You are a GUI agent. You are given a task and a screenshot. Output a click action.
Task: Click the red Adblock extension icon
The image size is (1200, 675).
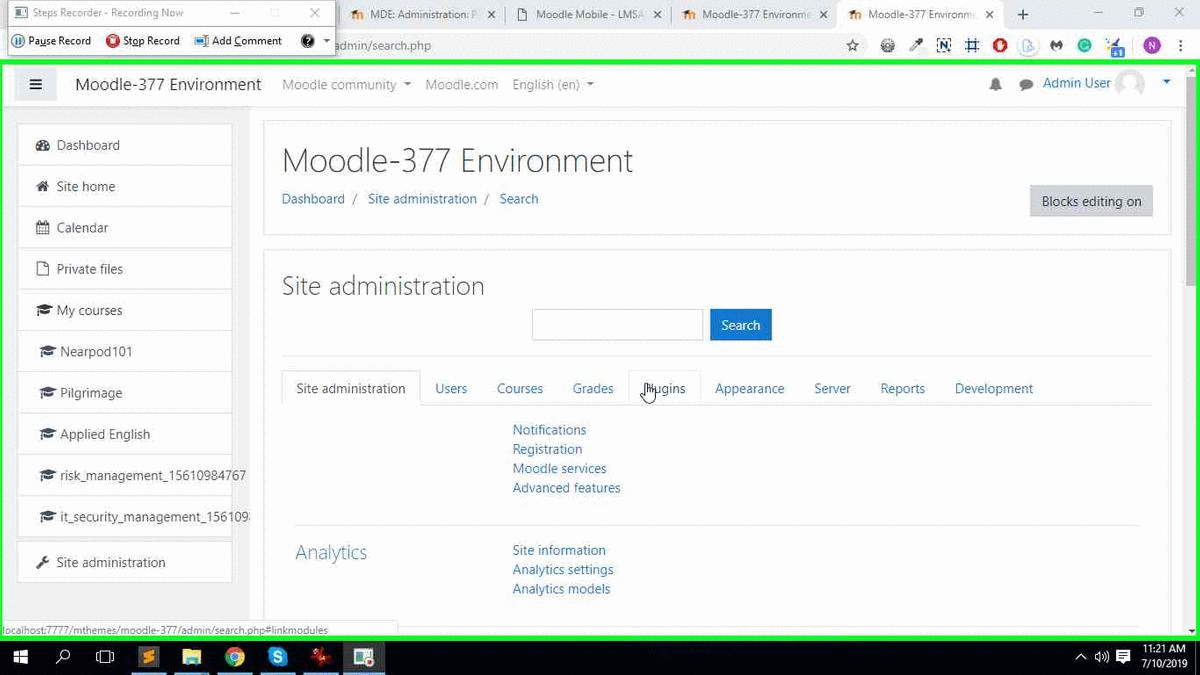click(1000, 45)
